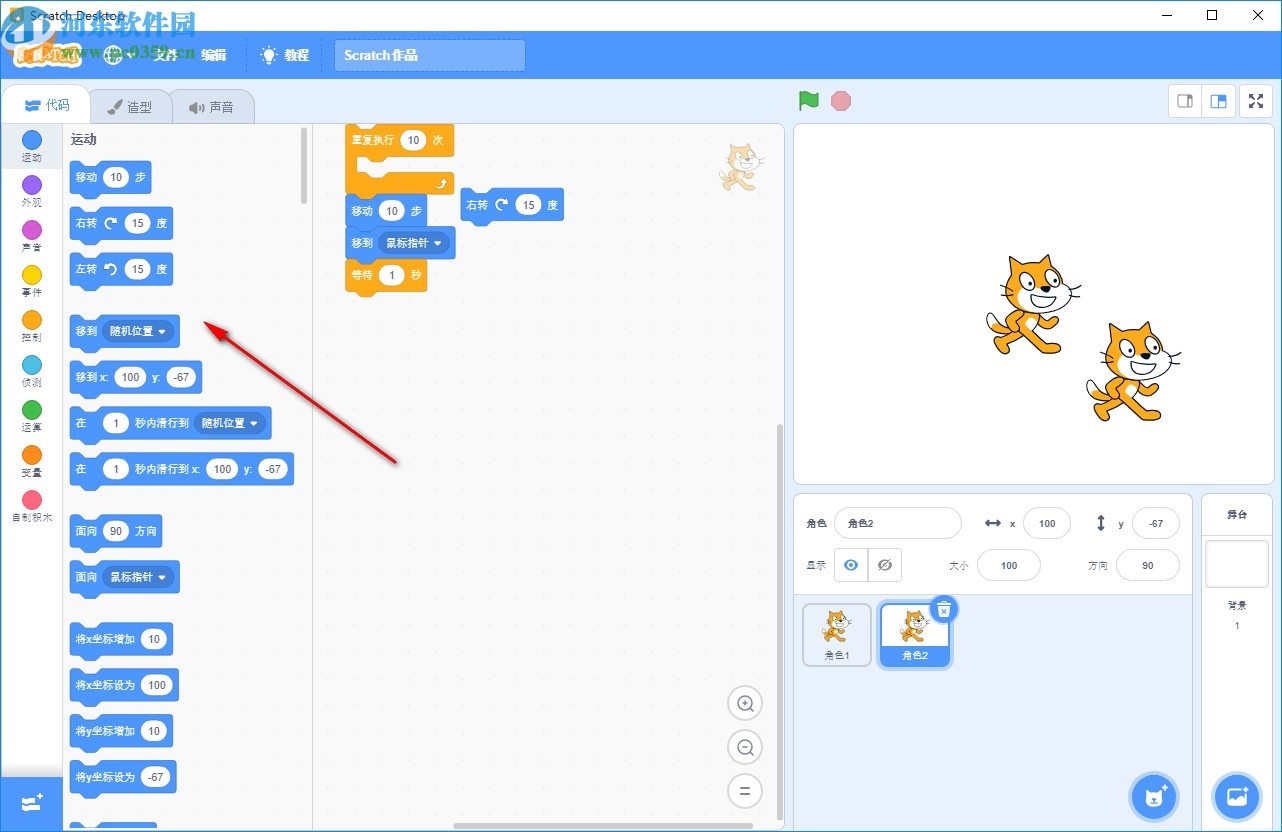Screen dimensions: 1282x832
Task: Select the 角色1 sprite thumbnail
Action: click(x=836, y=633)
